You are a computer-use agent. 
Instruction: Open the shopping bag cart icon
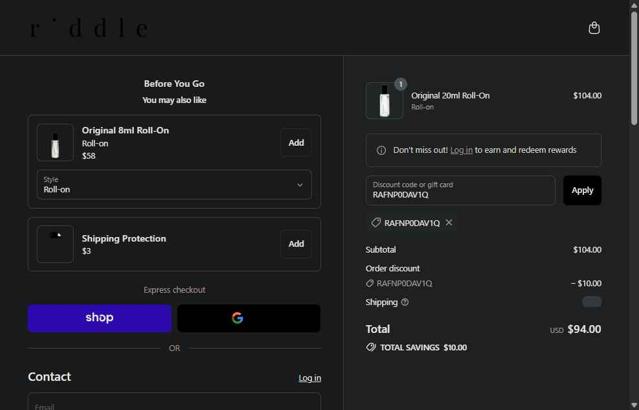click(x=594, y=28)
